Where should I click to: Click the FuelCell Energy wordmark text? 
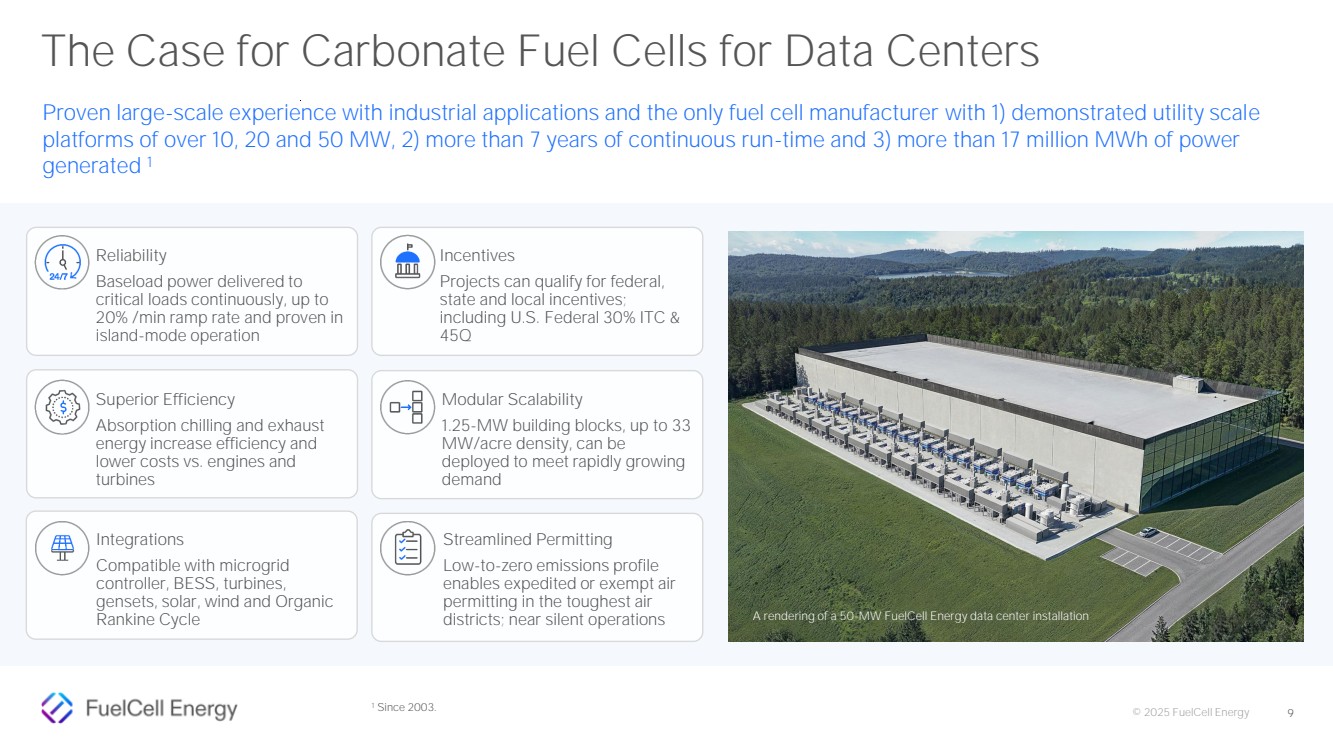(162, 709)
